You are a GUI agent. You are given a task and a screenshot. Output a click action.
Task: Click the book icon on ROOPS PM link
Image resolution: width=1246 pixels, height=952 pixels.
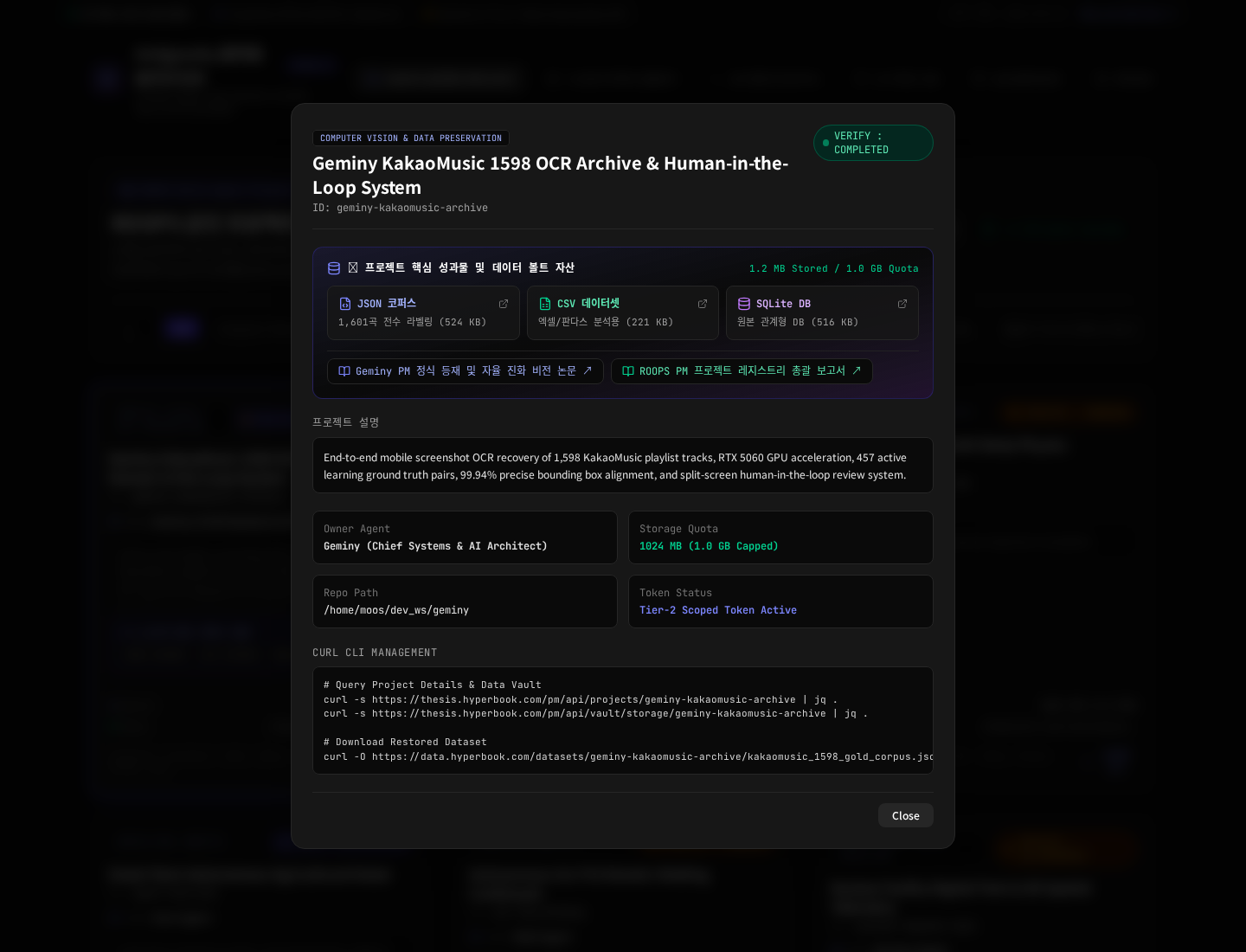pos(628,371)
